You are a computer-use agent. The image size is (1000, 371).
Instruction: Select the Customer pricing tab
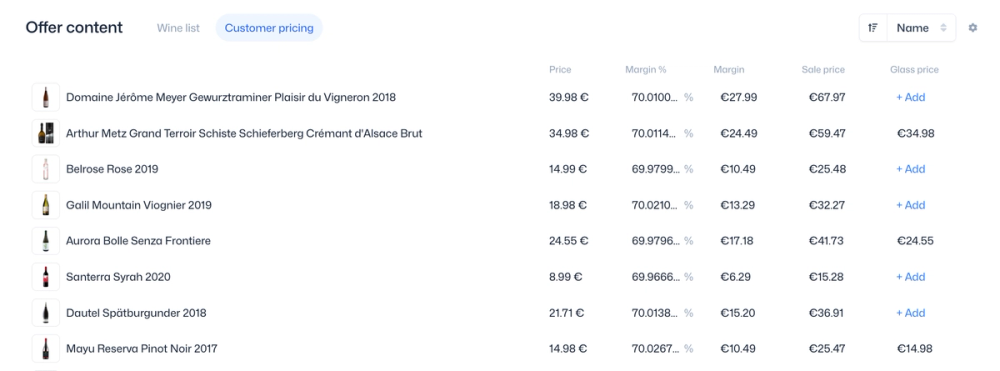[x=269, y=28]
